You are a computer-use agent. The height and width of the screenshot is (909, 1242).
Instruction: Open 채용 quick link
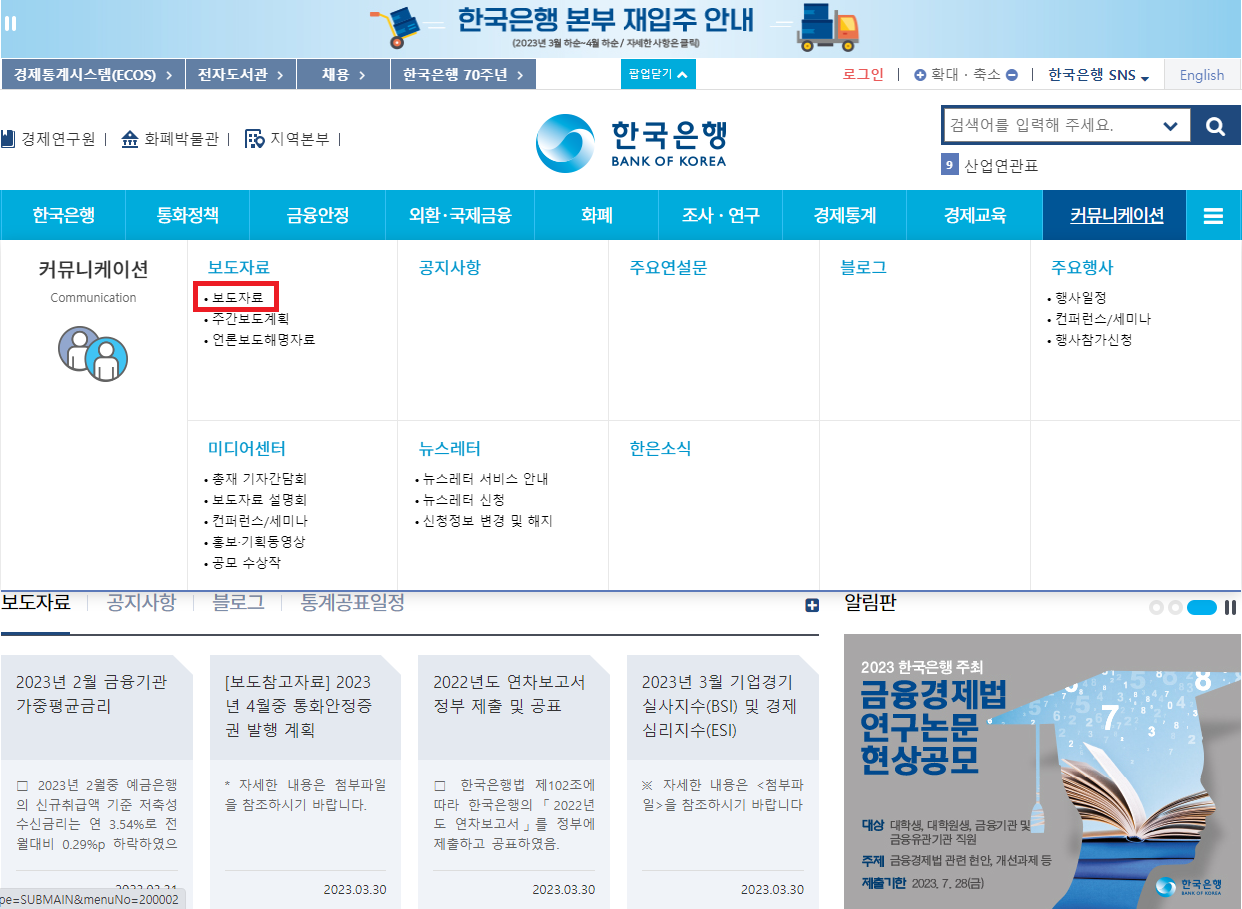[343, 75]
